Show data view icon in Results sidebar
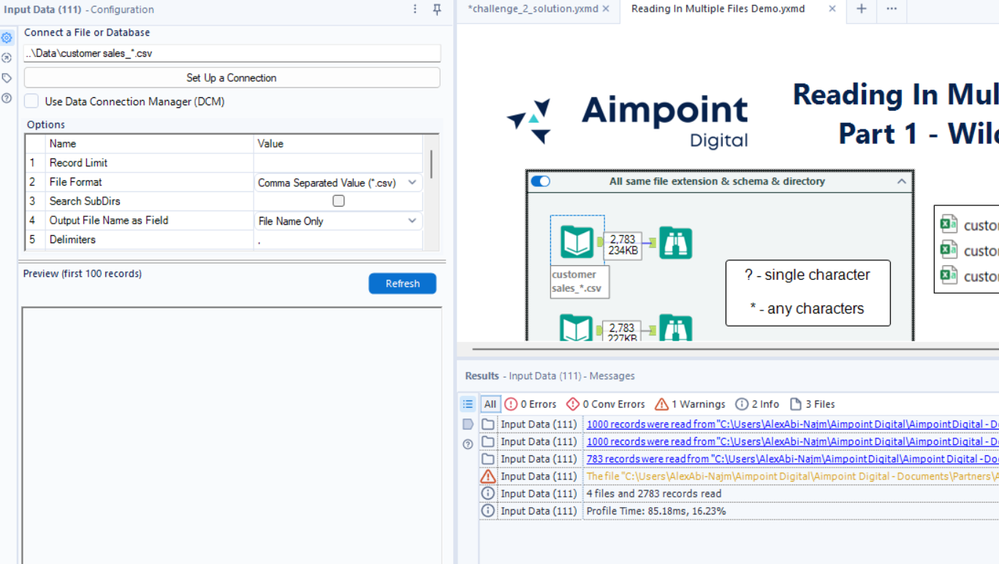999x564 pixels. click(468, 424)
